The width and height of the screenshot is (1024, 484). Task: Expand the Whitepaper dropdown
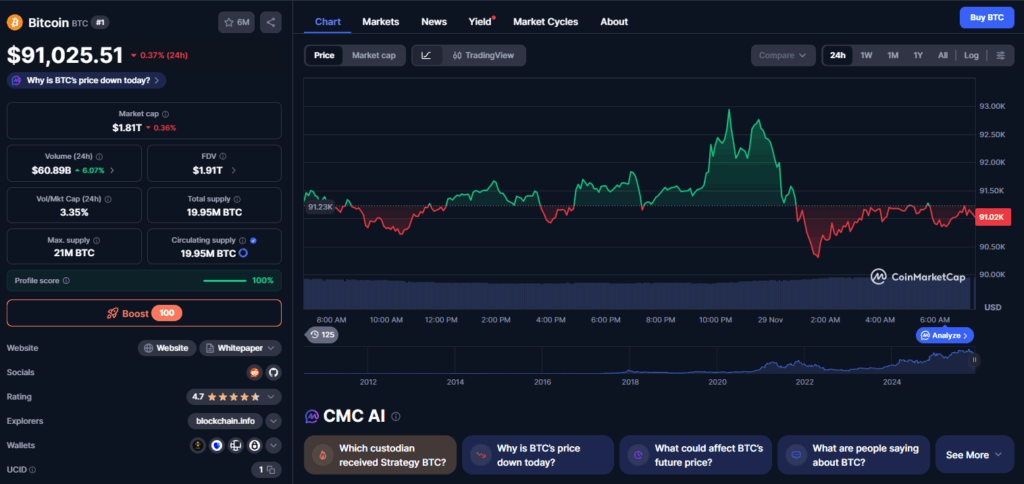240,348
